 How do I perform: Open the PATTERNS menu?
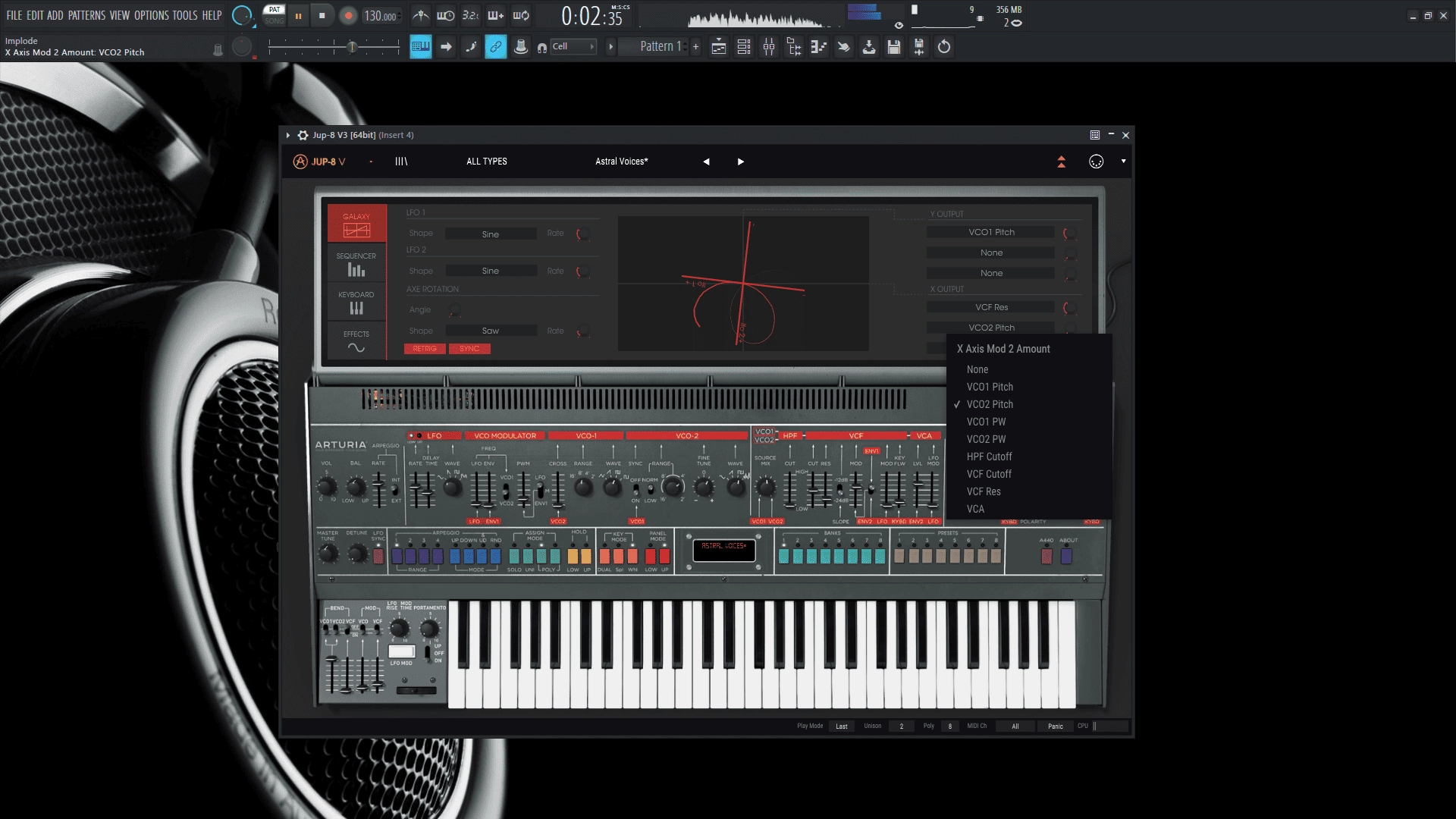point(87,15)
